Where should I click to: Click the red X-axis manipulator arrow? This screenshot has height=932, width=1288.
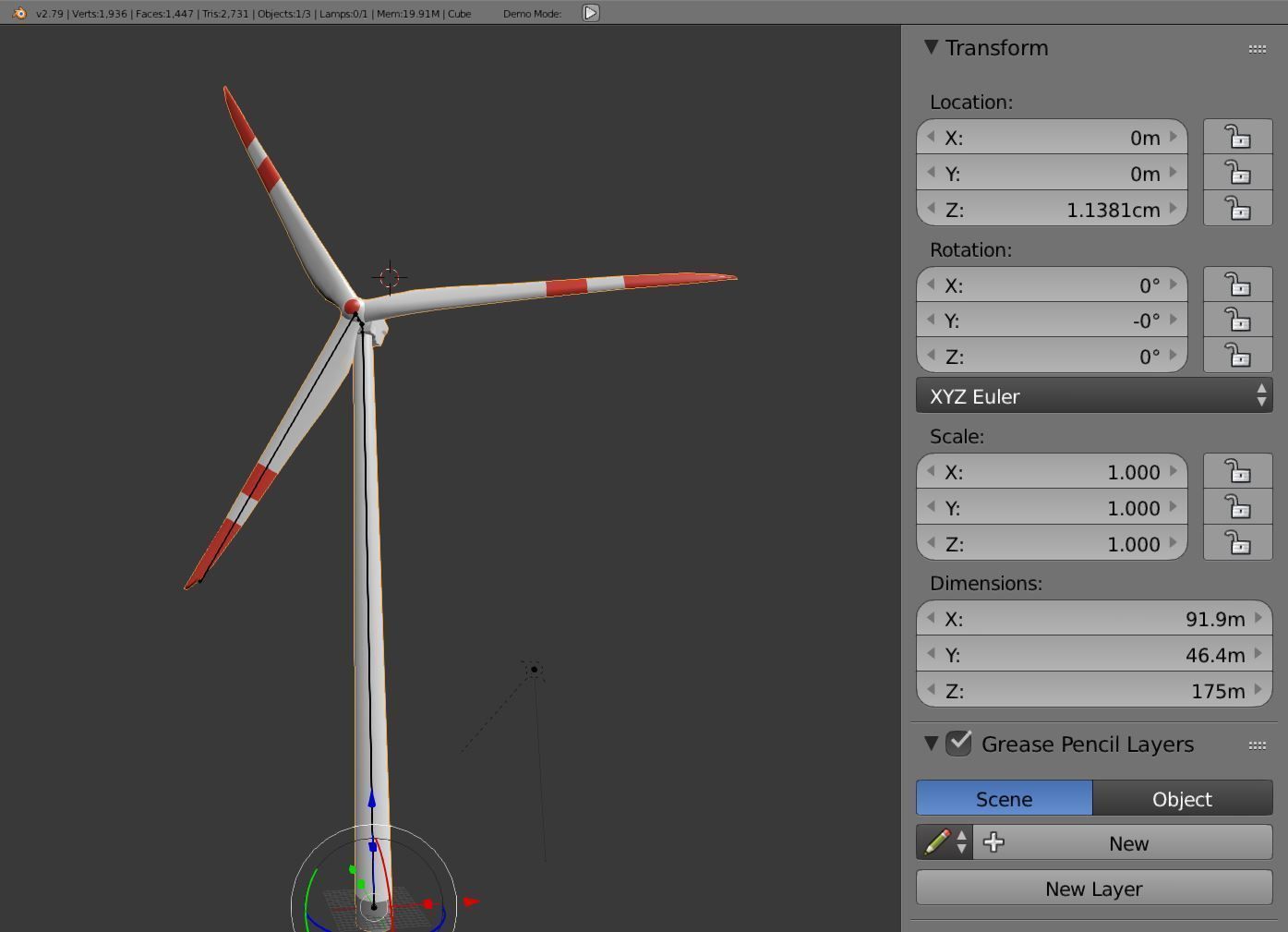(471, 902)
